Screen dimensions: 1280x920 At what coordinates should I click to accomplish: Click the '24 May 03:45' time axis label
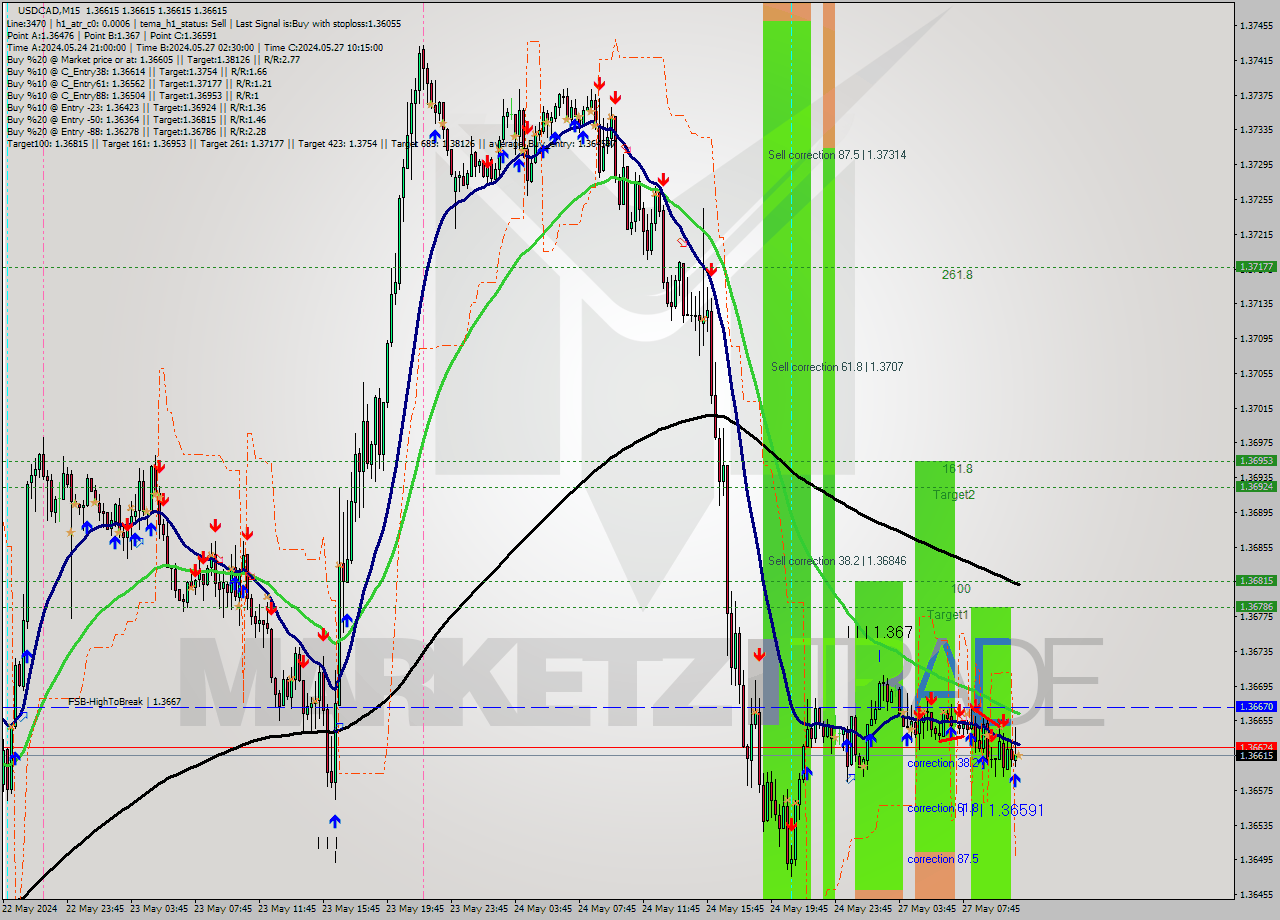pos(544,909)
